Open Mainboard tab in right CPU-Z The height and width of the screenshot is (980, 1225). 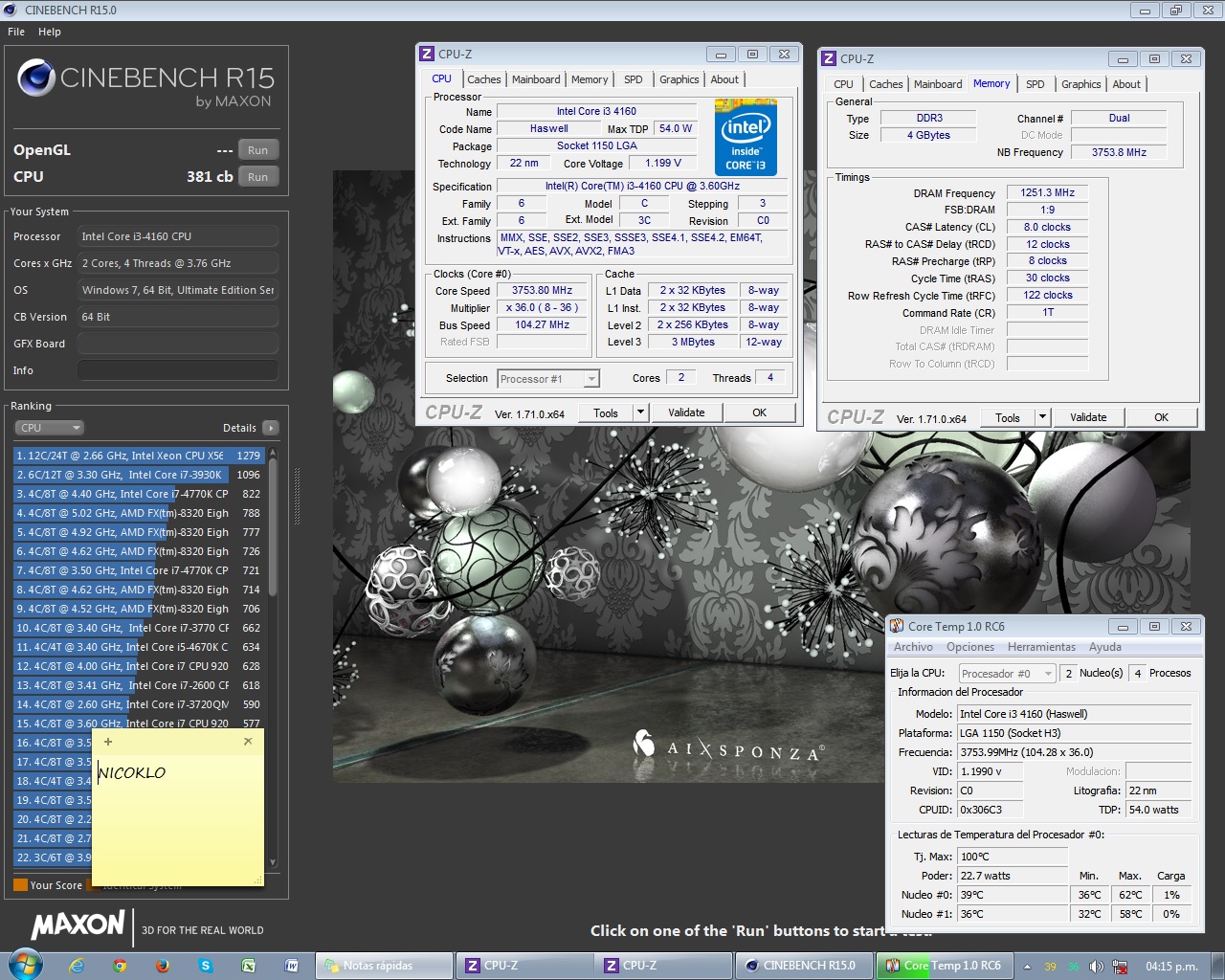tap(938, 84)
